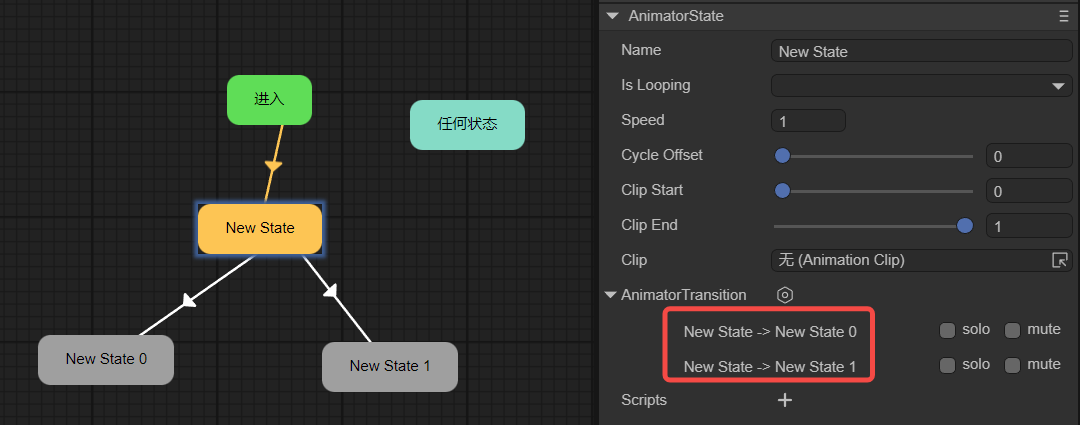This screenshot has height=425, width=1080.
Task: Select the green 进入 entry node
Action: [x=269, y=100]
